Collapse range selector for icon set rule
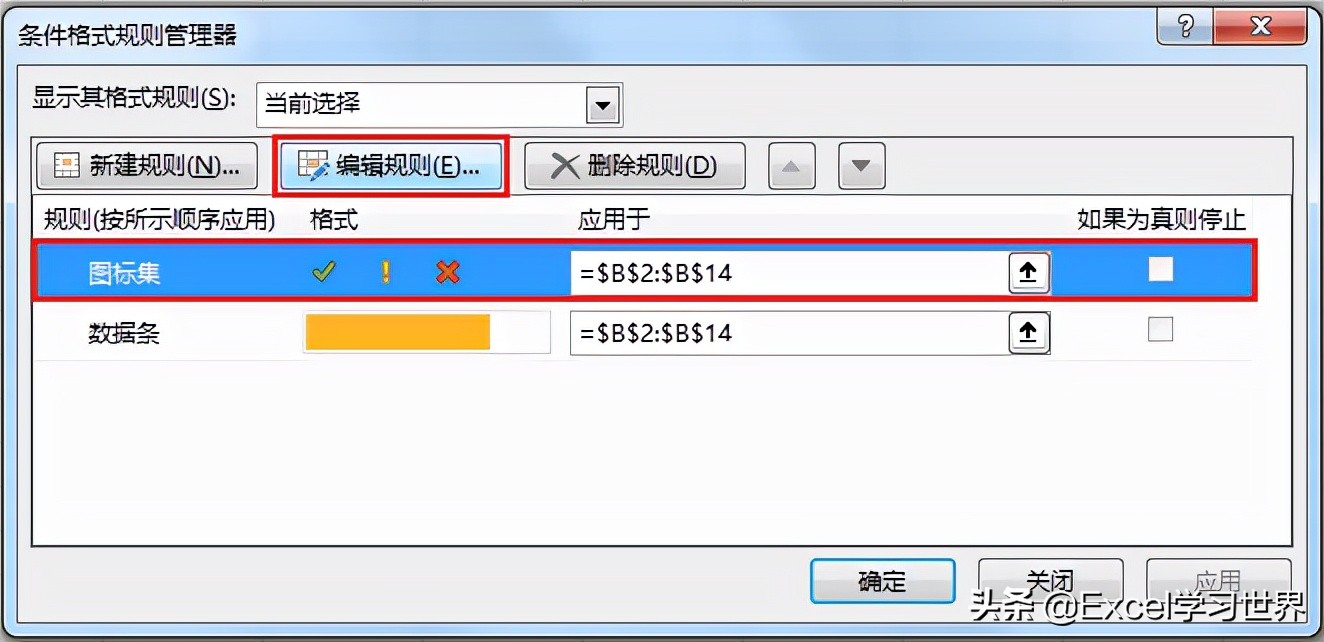Screen dimensions: 1324x642 pyautogui.click(x=1028, y=272)
